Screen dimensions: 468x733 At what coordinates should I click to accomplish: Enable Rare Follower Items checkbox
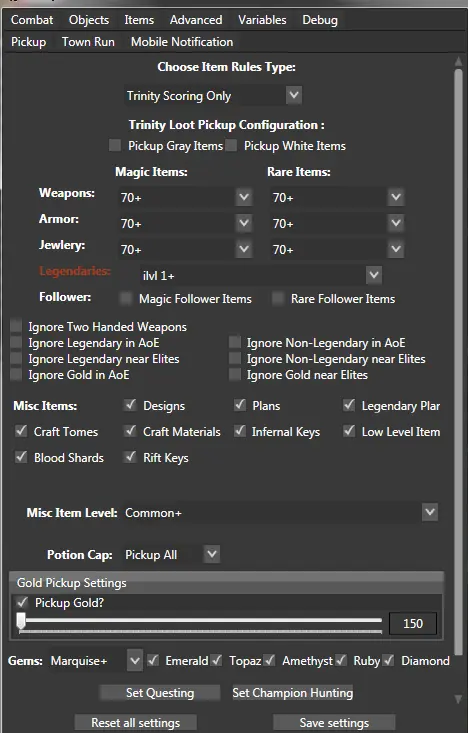click(x=278, y=298)
